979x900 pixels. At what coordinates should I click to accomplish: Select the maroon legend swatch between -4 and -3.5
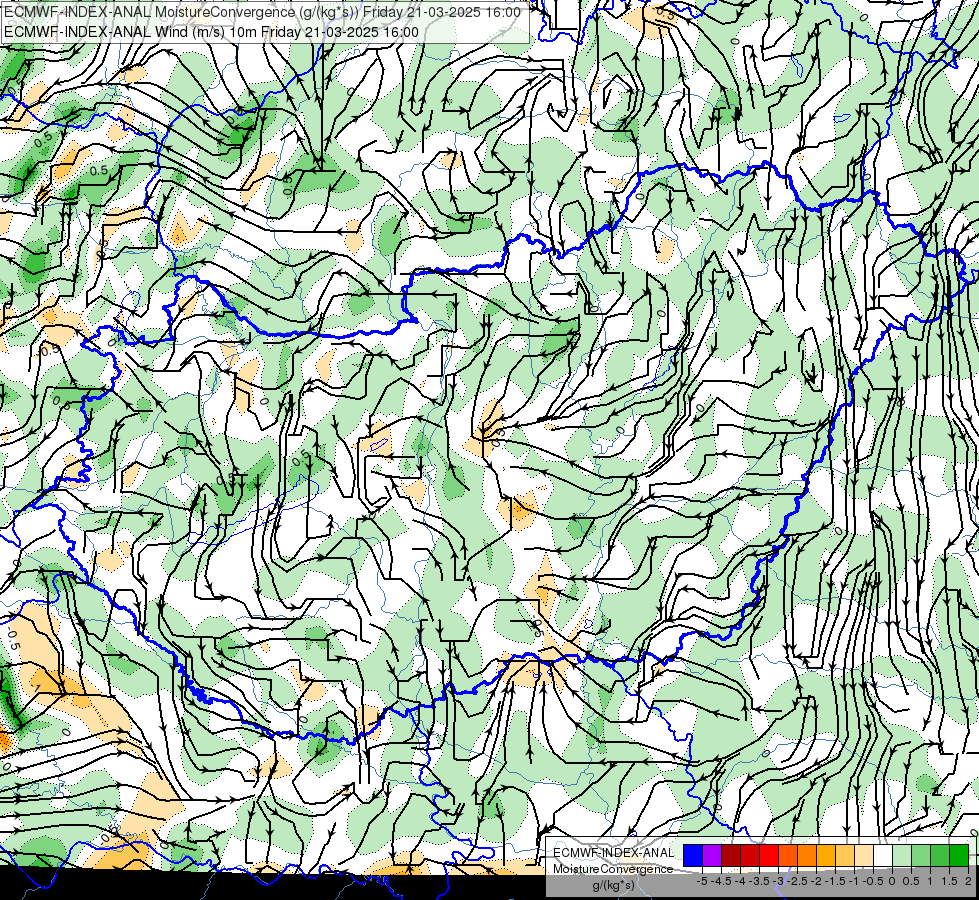pyautogui.click(x=731, y=855)
